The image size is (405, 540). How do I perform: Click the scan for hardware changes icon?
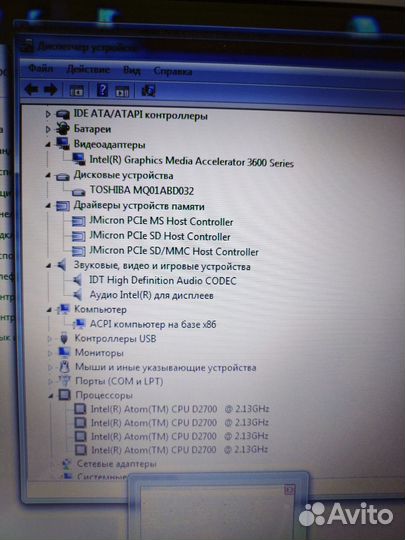coord(149,91)
